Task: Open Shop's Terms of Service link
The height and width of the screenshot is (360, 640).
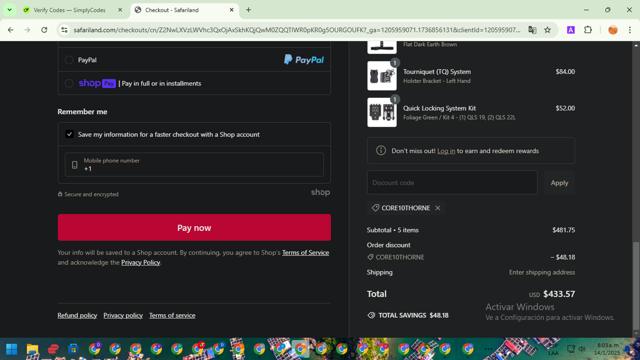Action: [x=305, y=253]
